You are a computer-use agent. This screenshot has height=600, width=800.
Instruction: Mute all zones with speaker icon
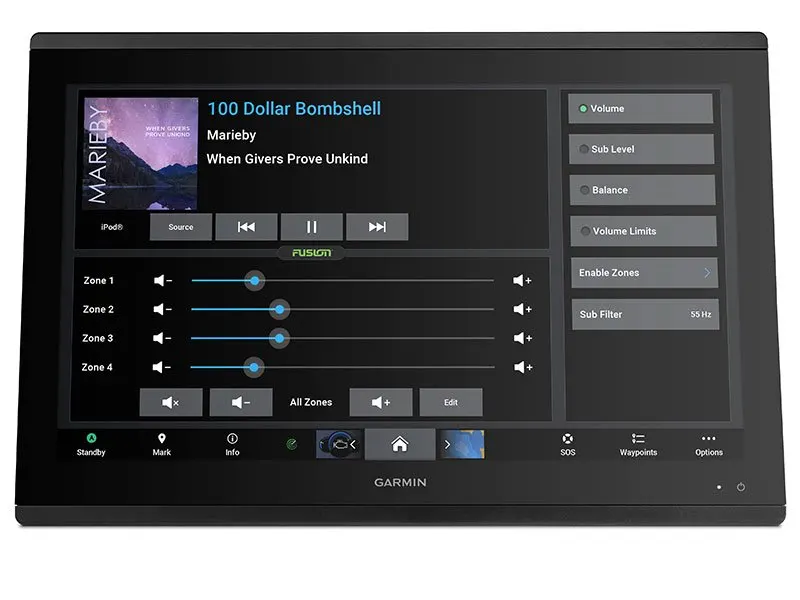click(171, 402)
